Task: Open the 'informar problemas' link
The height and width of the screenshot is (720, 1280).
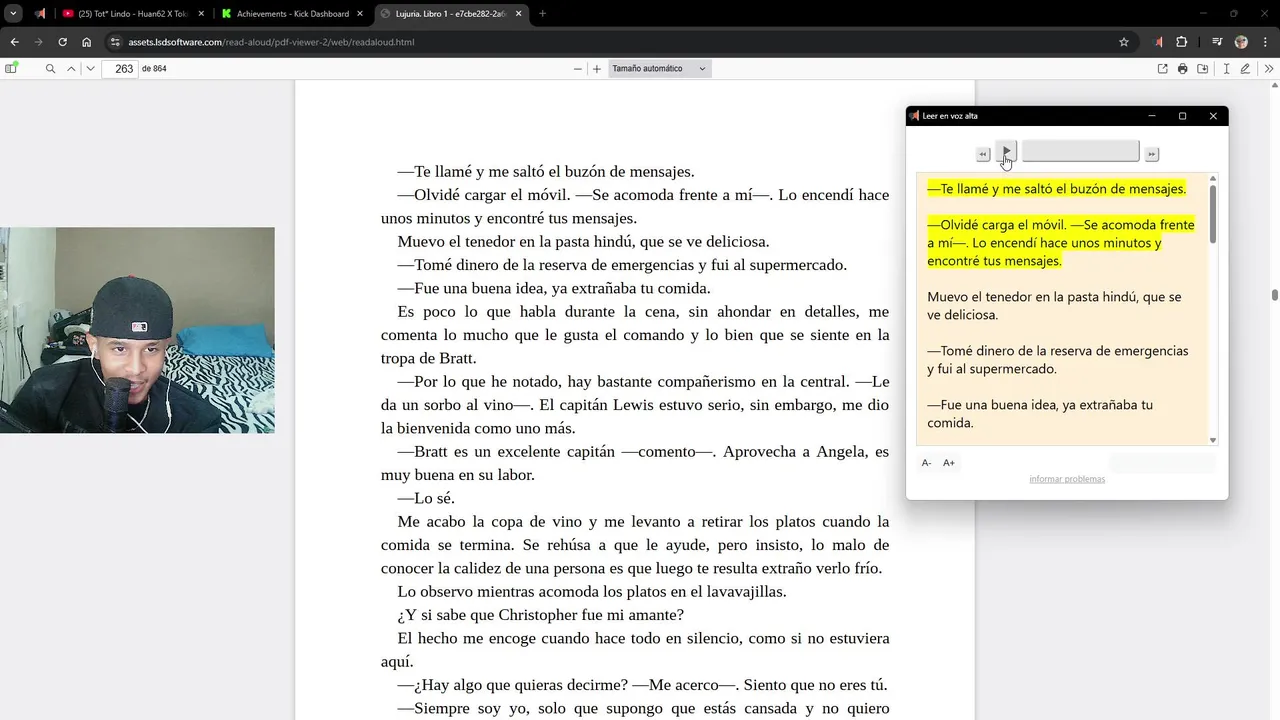Action: pos(1067,479)
